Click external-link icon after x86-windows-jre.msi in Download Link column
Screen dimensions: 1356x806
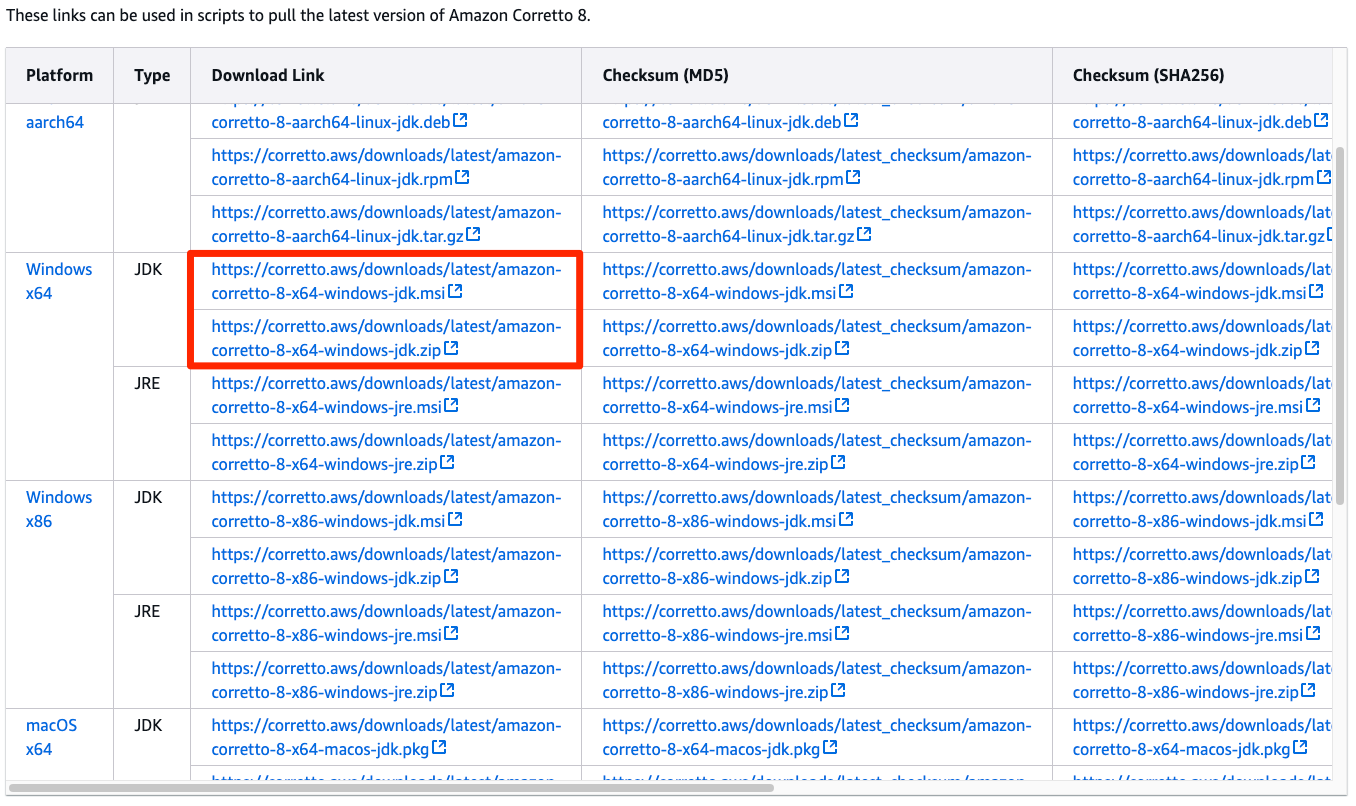(452, 634)
